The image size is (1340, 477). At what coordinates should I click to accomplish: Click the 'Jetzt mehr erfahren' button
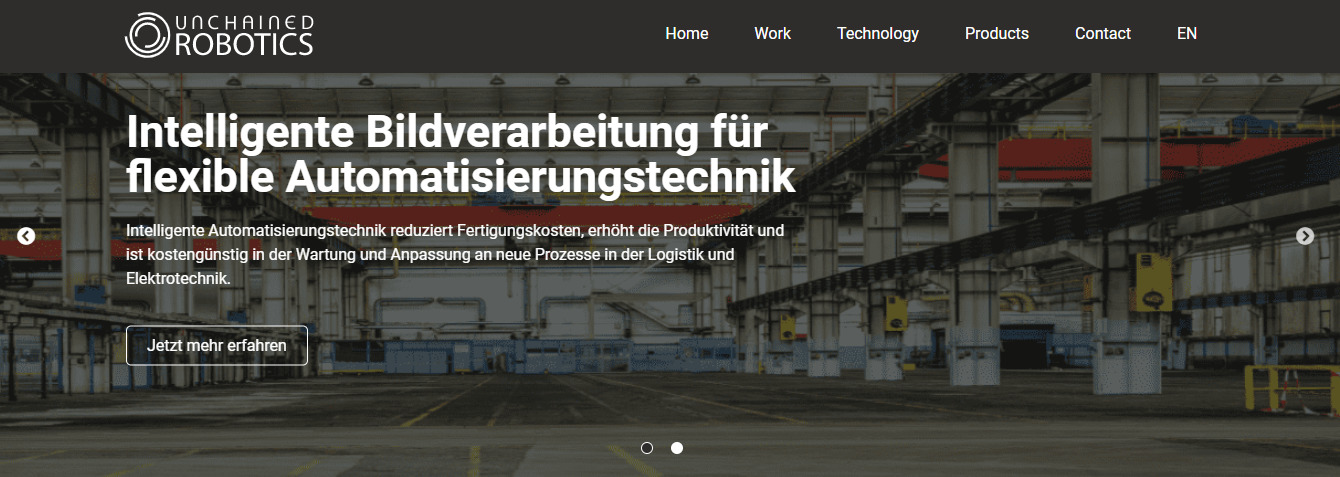217,345
